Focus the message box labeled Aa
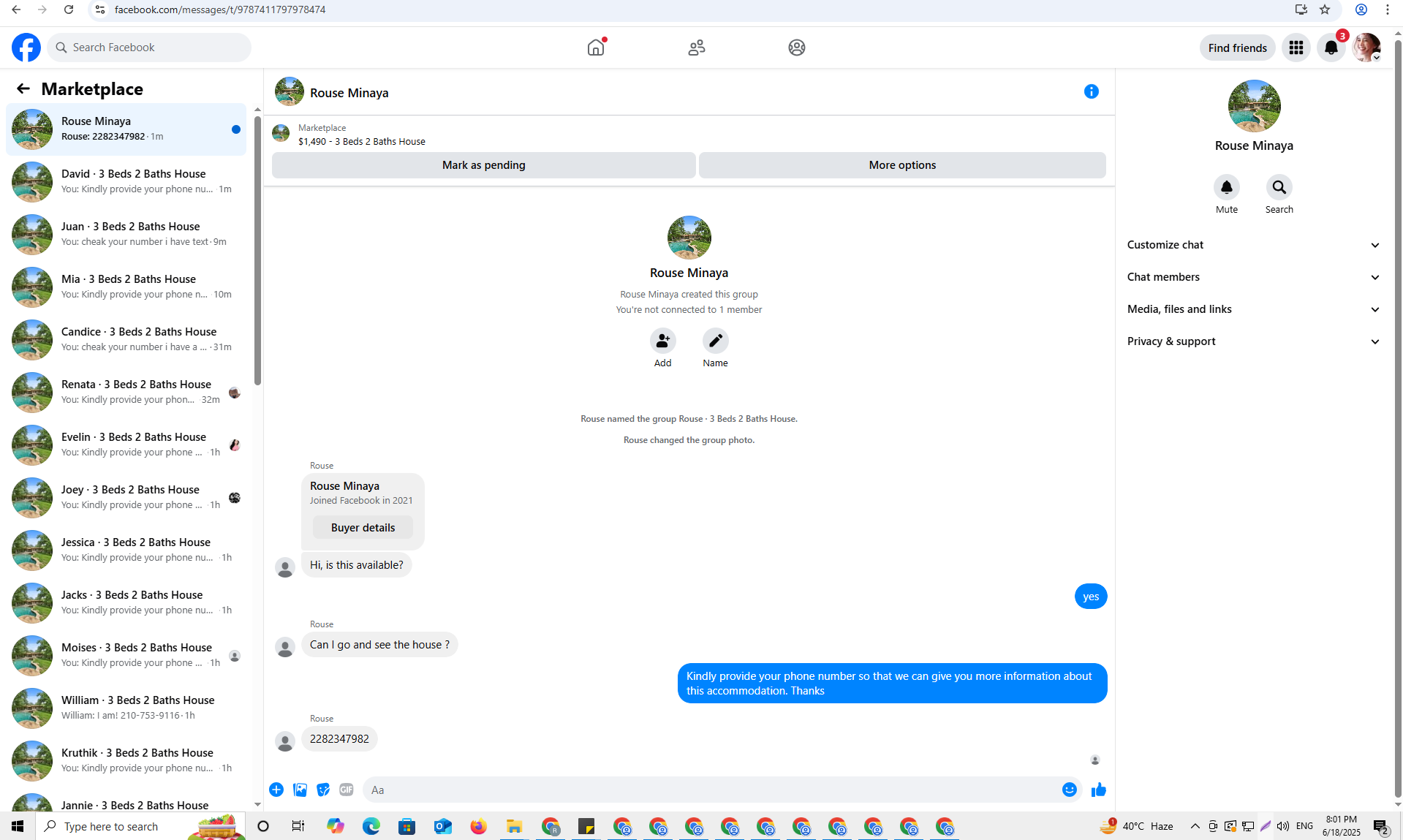 point(713,790)
